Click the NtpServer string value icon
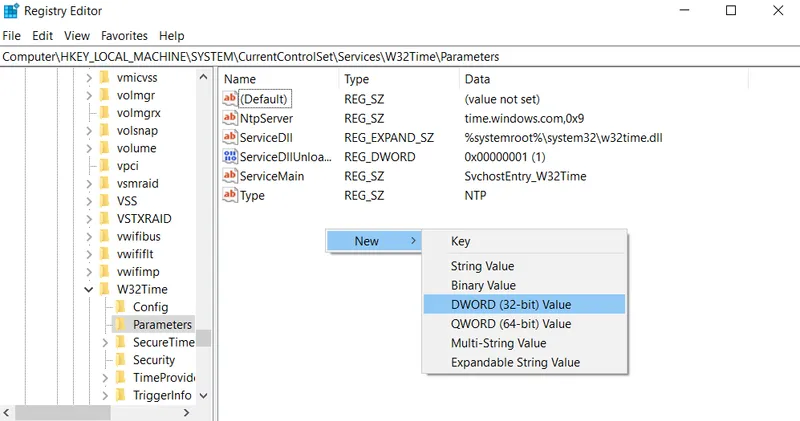The image size is (800, 421). tap(230, 118)
